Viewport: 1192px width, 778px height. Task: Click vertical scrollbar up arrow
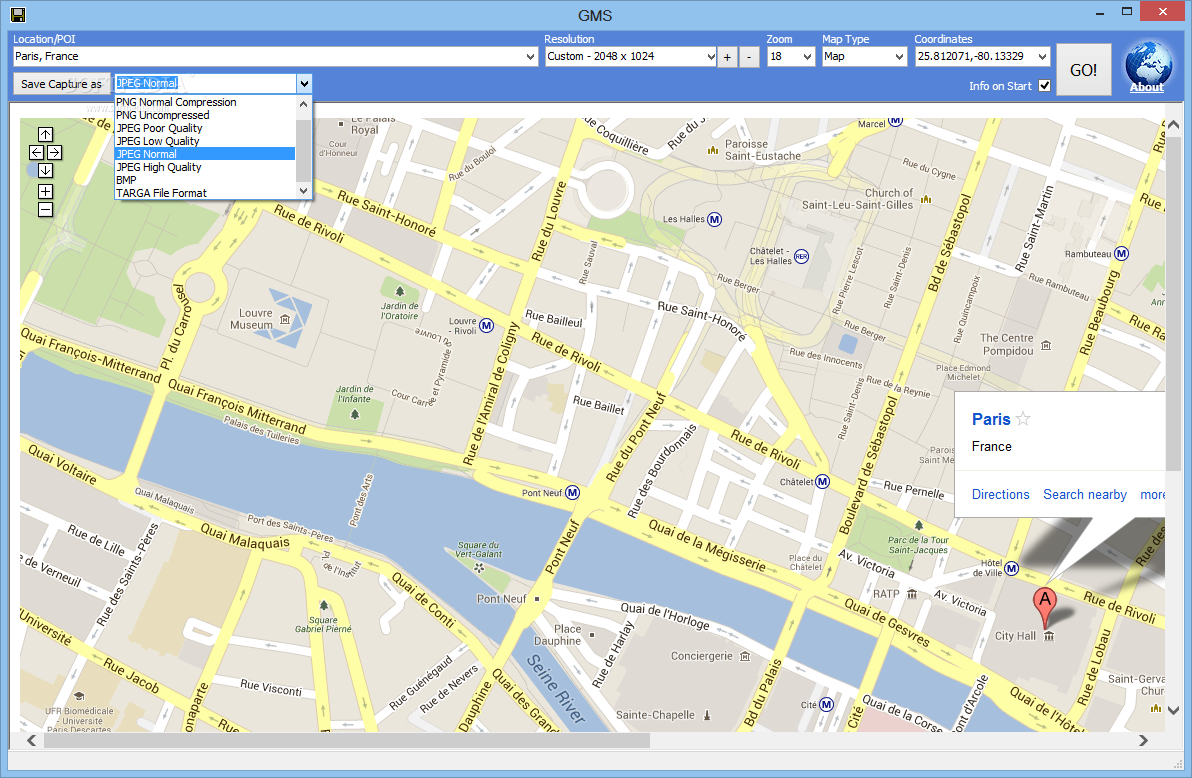pos(1173,125)
